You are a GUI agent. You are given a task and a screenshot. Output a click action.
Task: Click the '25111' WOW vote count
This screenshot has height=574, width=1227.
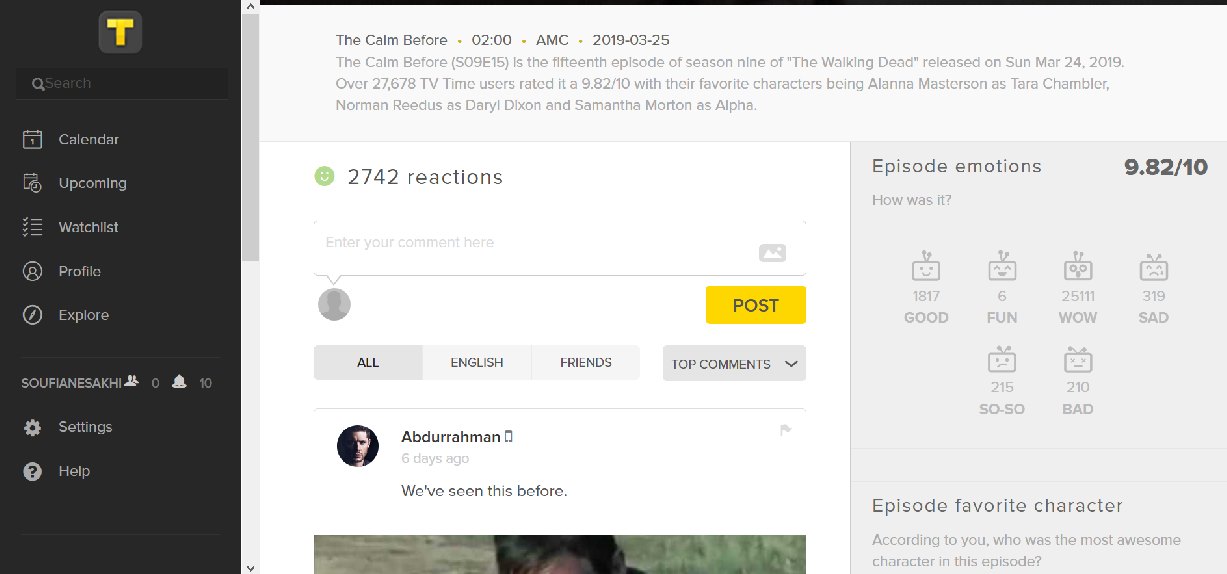(x=1078, y=296)
